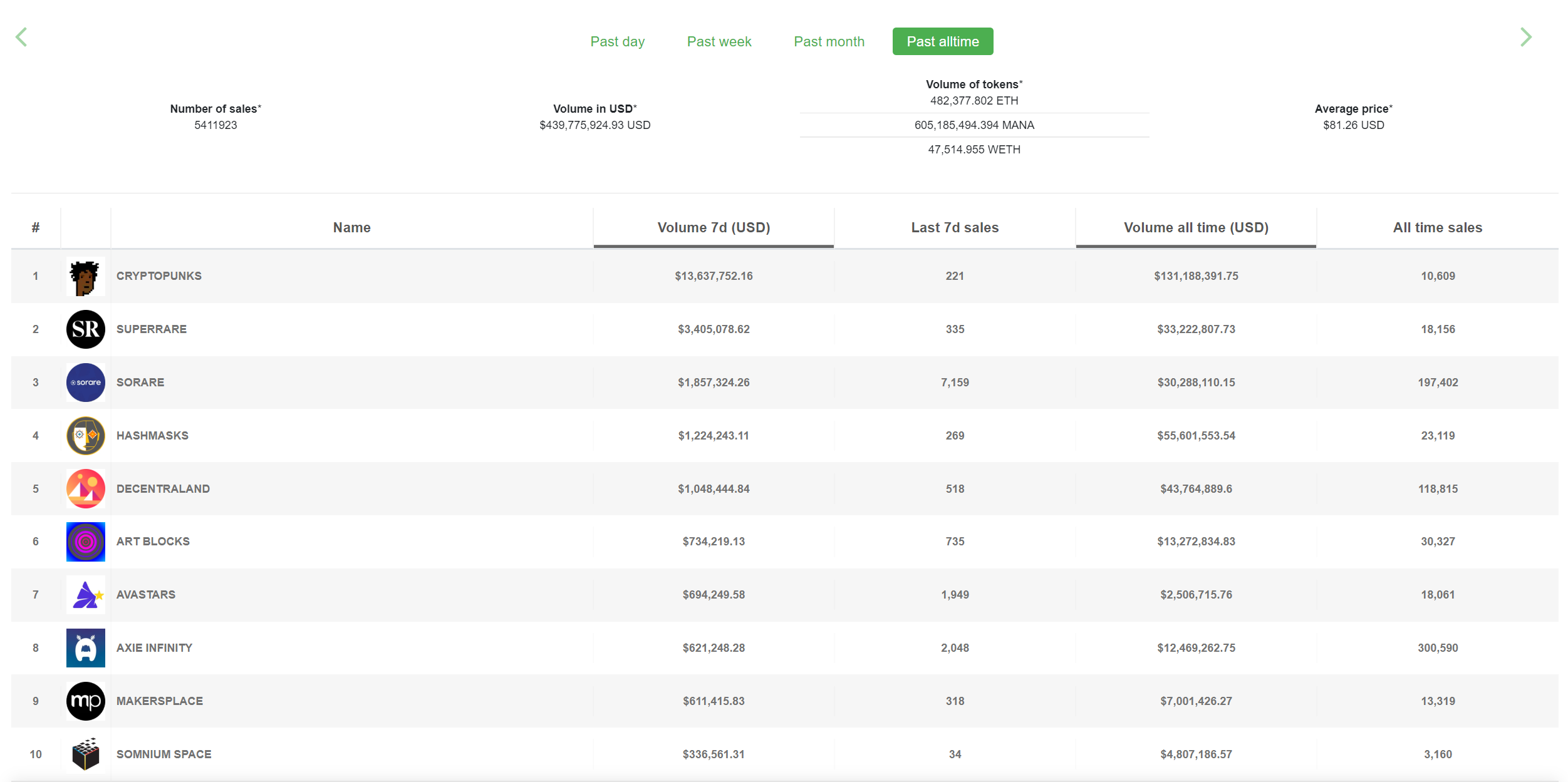Sort by Last 7d sales column
The width and height of the screenshot is (1568, 782).
(955, 227)
